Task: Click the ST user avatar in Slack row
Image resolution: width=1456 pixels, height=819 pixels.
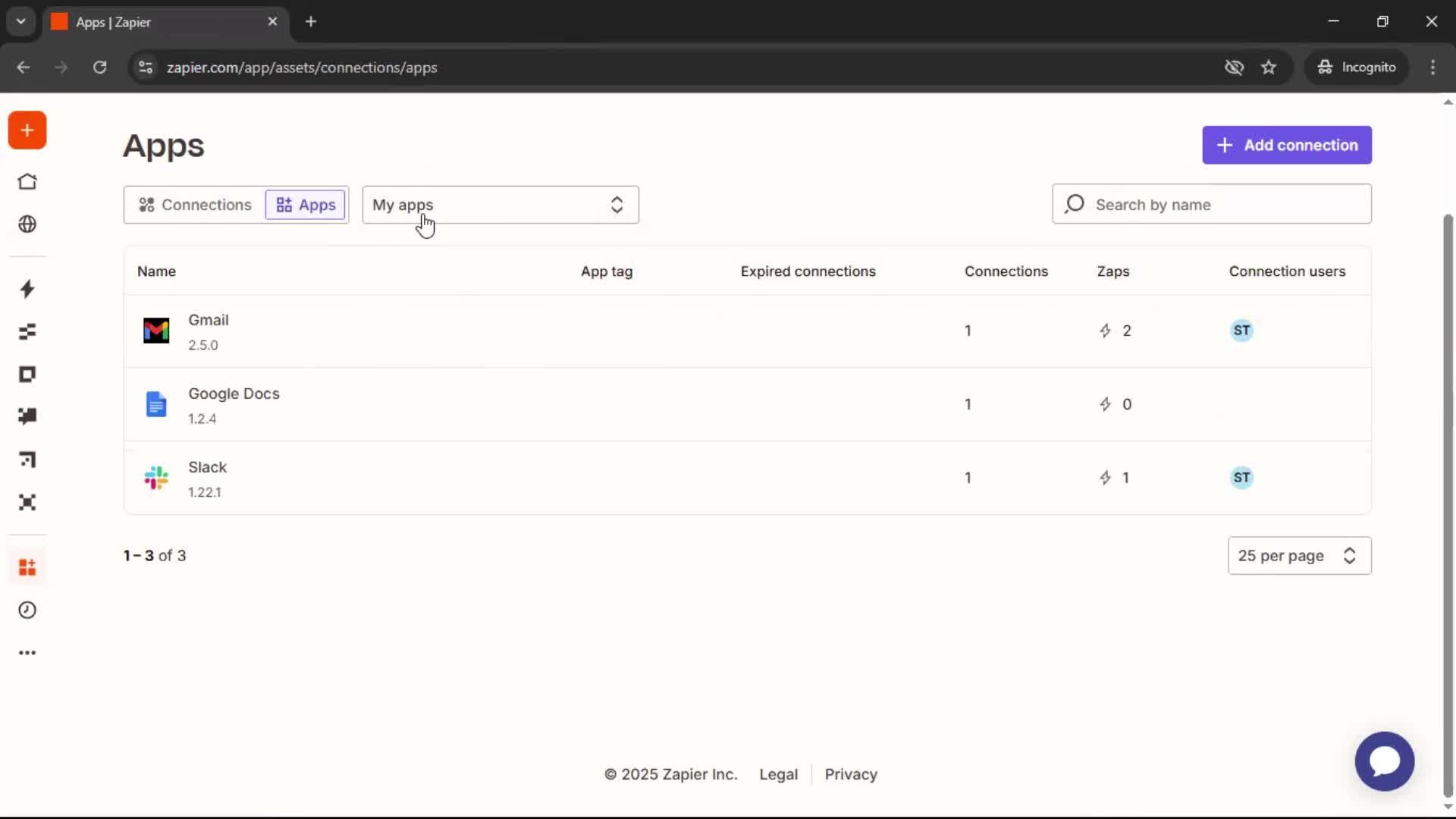Action: (1241, 478)
